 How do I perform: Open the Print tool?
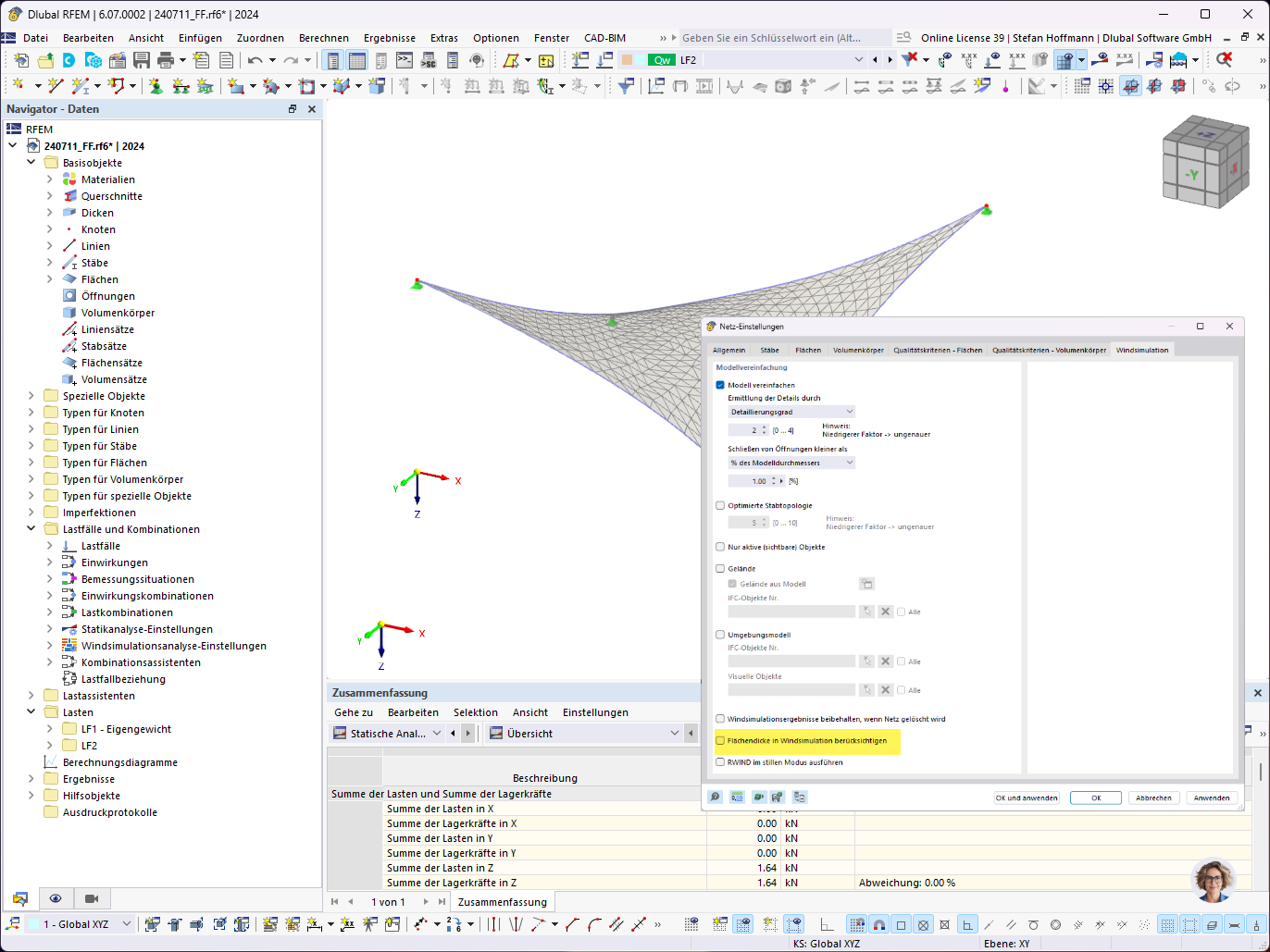click(x=166, y=59)
